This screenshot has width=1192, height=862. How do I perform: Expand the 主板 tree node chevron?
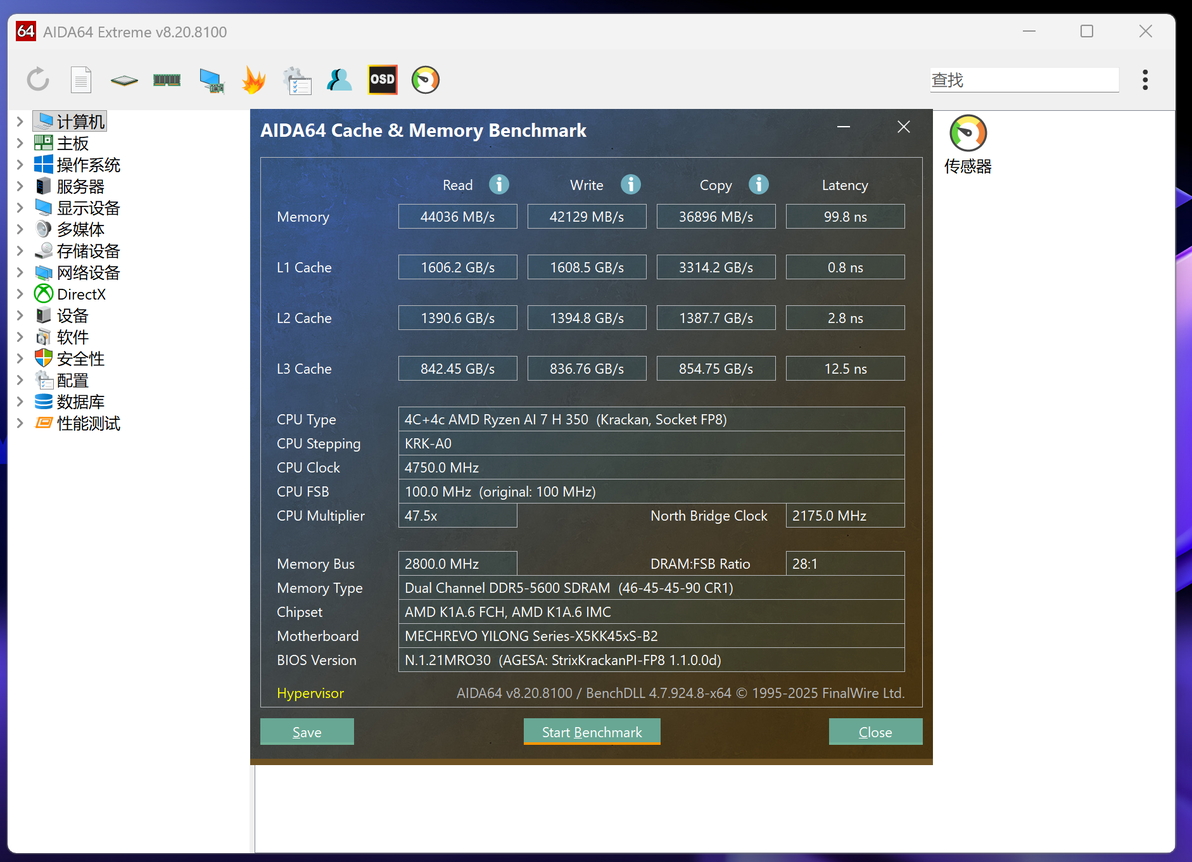coord(20,143)
